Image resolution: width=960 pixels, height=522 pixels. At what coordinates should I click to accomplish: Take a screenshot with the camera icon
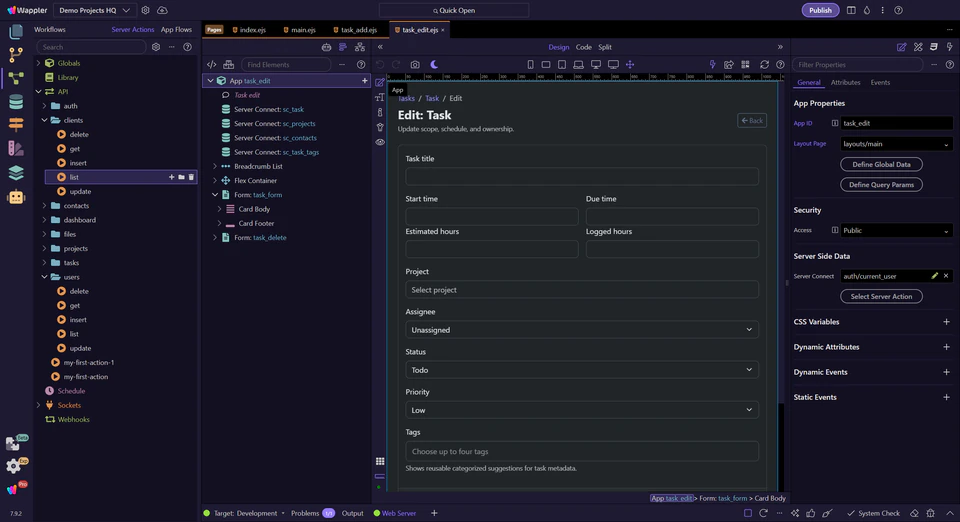click(x=415, y=64)
